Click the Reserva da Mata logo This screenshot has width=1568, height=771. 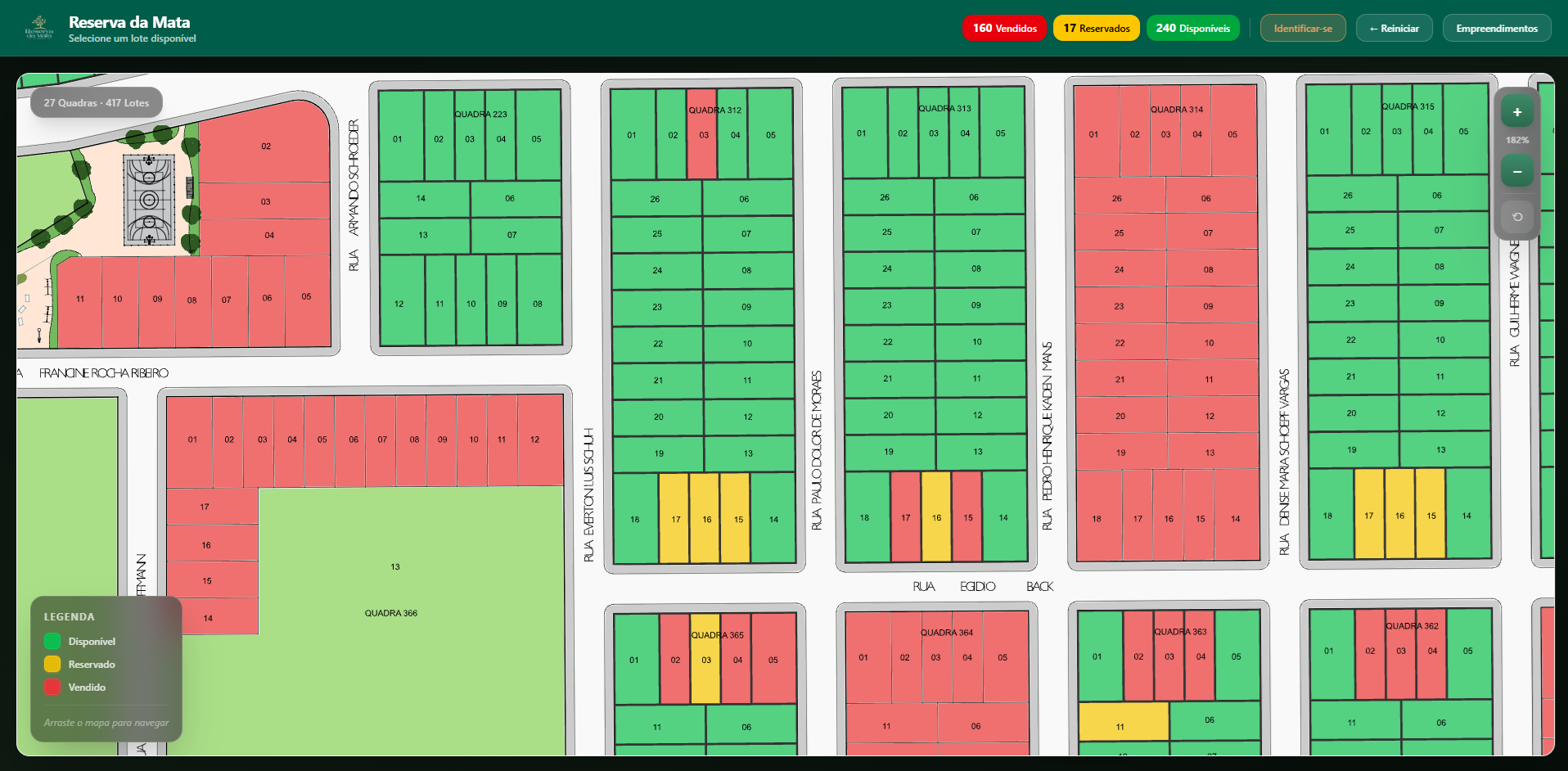39,28
